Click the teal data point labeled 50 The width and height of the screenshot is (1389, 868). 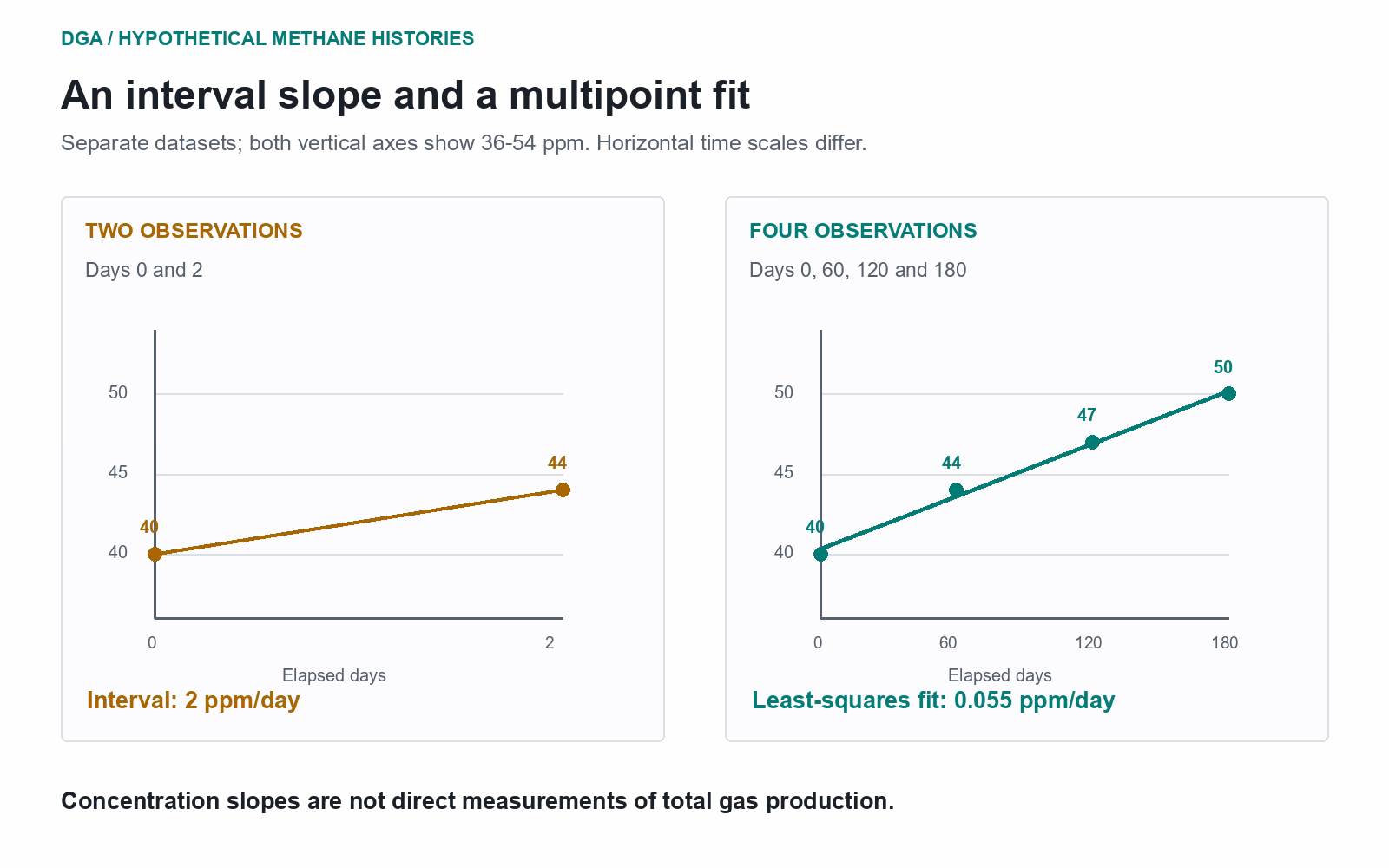pyautogui.click(x=1228, y=394)
